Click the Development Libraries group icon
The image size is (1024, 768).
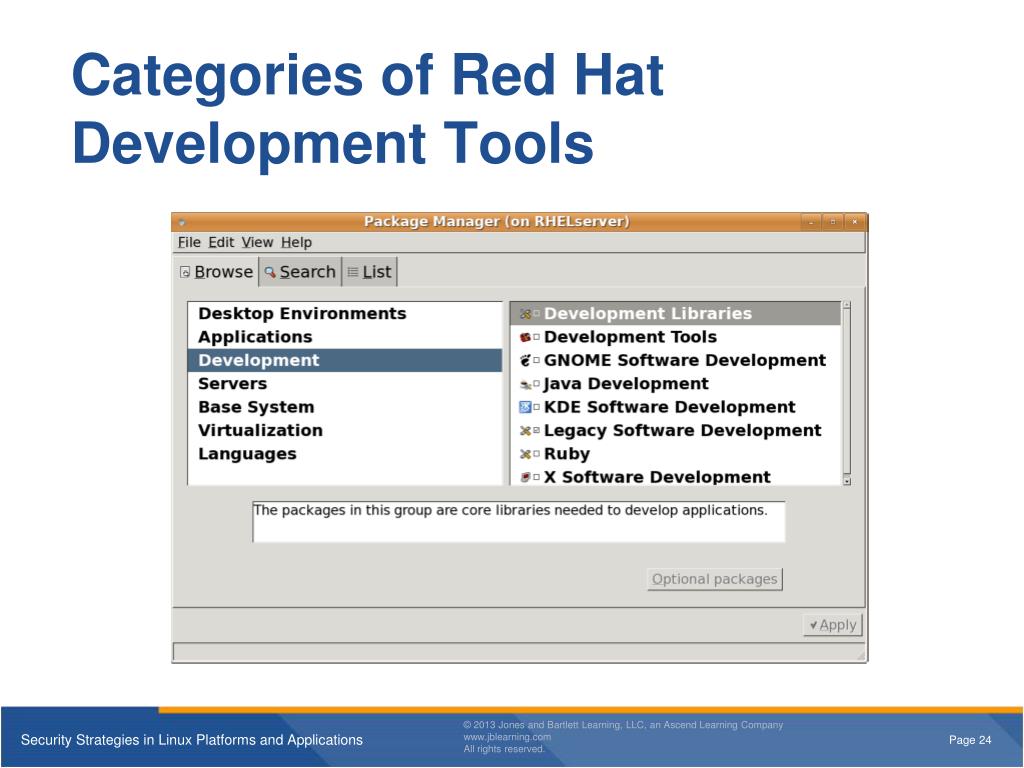(525, 314)
